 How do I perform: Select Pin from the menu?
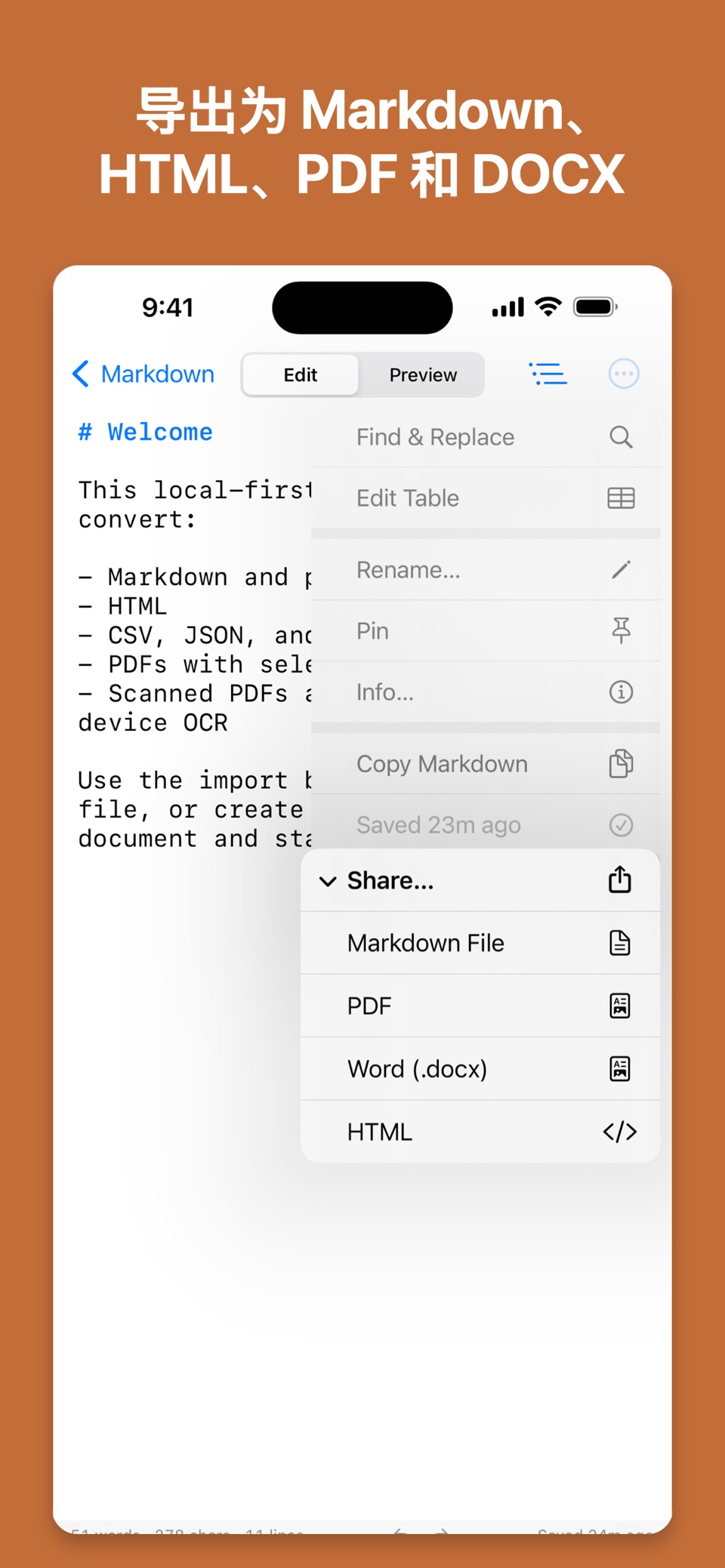tap(486, 631)
